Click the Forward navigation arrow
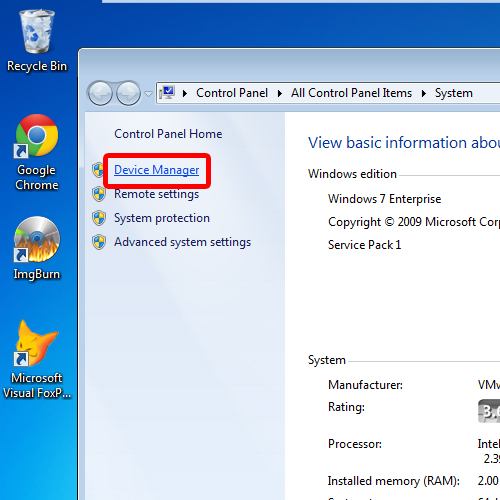Screen dimensions: 500x500 click(x=129, y=93)
